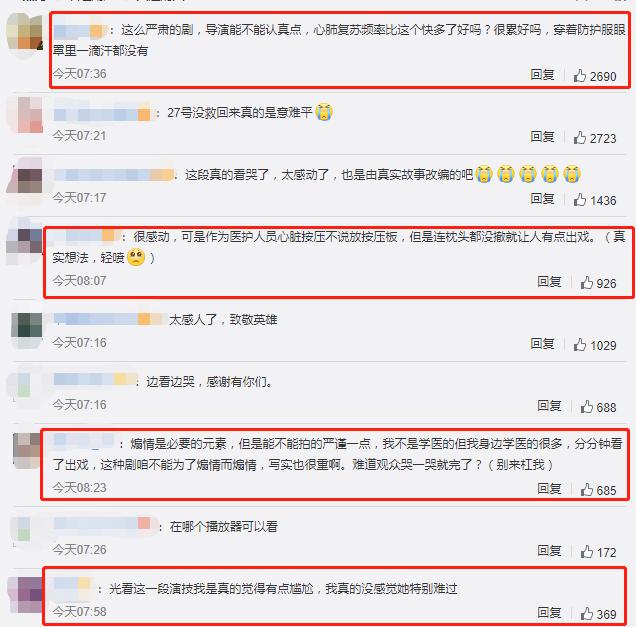
Task: Reply to 在哪个播放器可以看 comment
Action: [x=549, y=550]
